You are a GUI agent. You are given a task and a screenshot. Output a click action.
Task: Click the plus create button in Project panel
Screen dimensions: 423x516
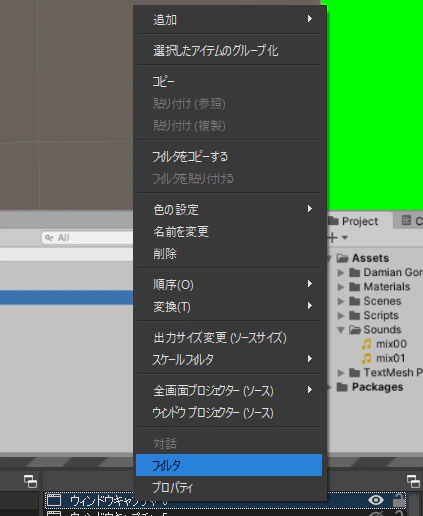click(x=333, y=237)
